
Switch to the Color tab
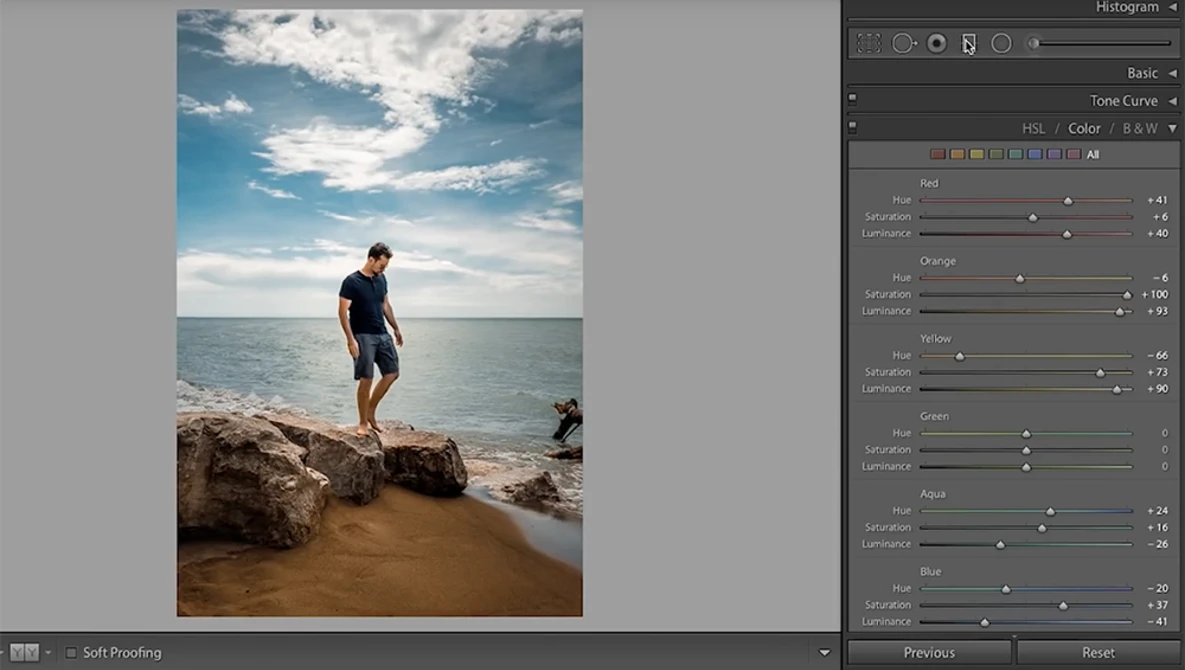tap(1084, 128)
